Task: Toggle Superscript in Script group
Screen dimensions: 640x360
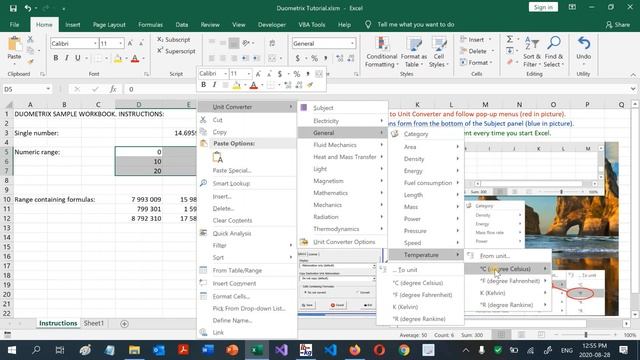Action: point(176,51)
